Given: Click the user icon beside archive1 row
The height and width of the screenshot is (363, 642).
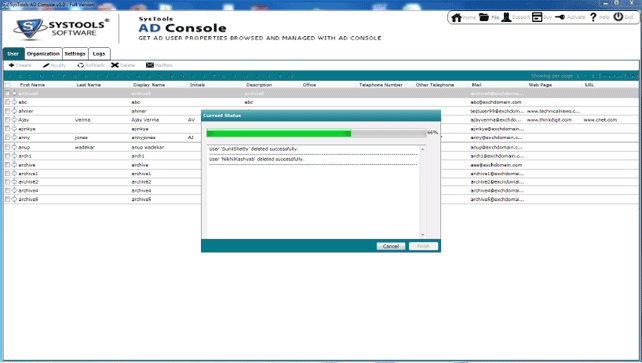Looking at the screenshot, I should (14, 174).
